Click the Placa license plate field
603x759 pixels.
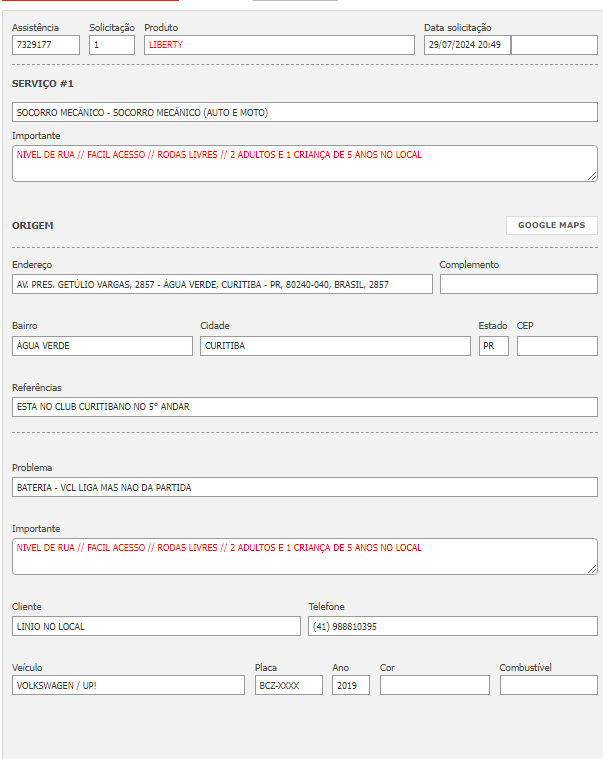pos(288,686)
